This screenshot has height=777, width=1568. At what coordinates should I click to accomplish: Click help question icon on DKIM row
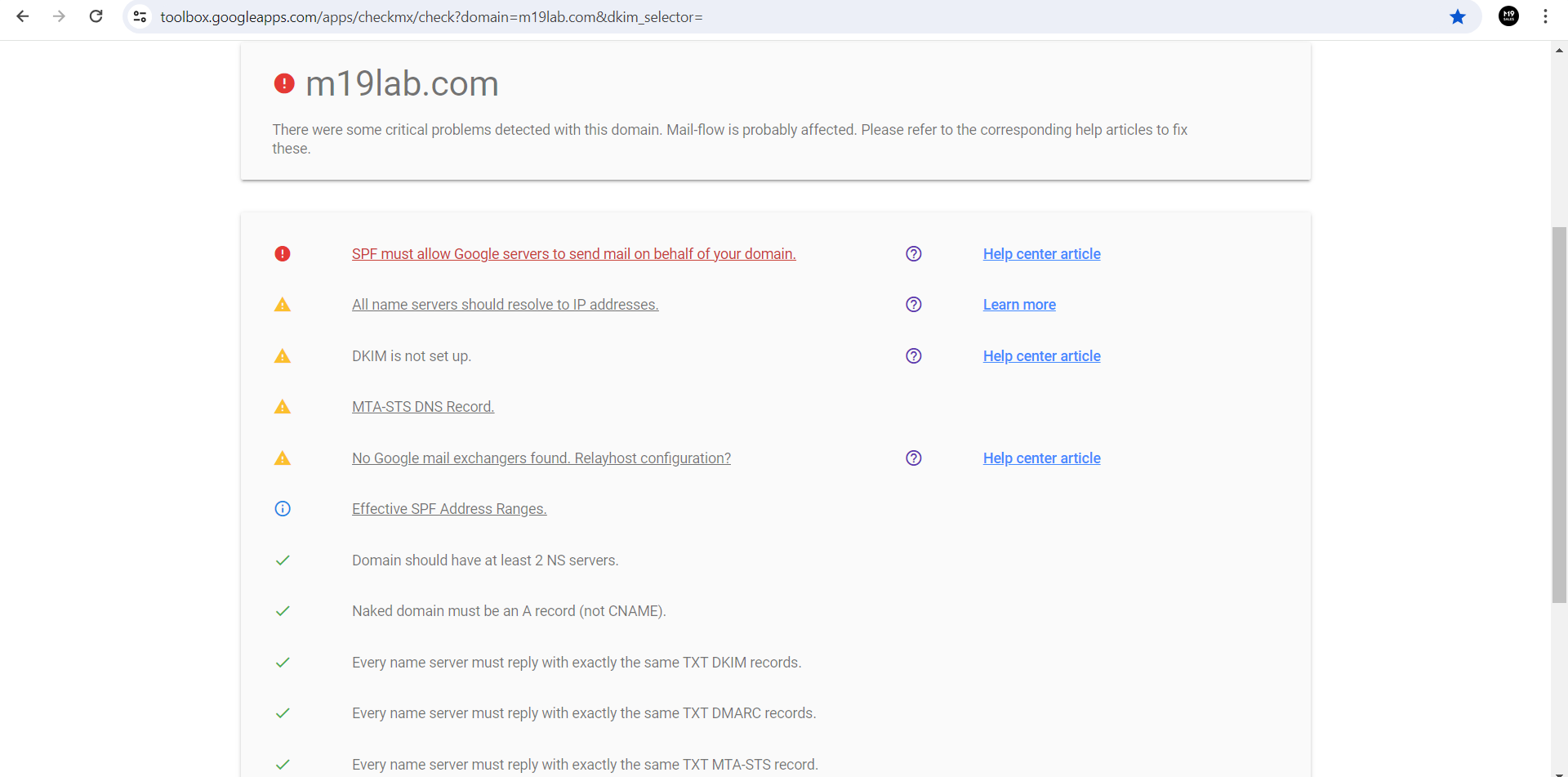(914, 356)
